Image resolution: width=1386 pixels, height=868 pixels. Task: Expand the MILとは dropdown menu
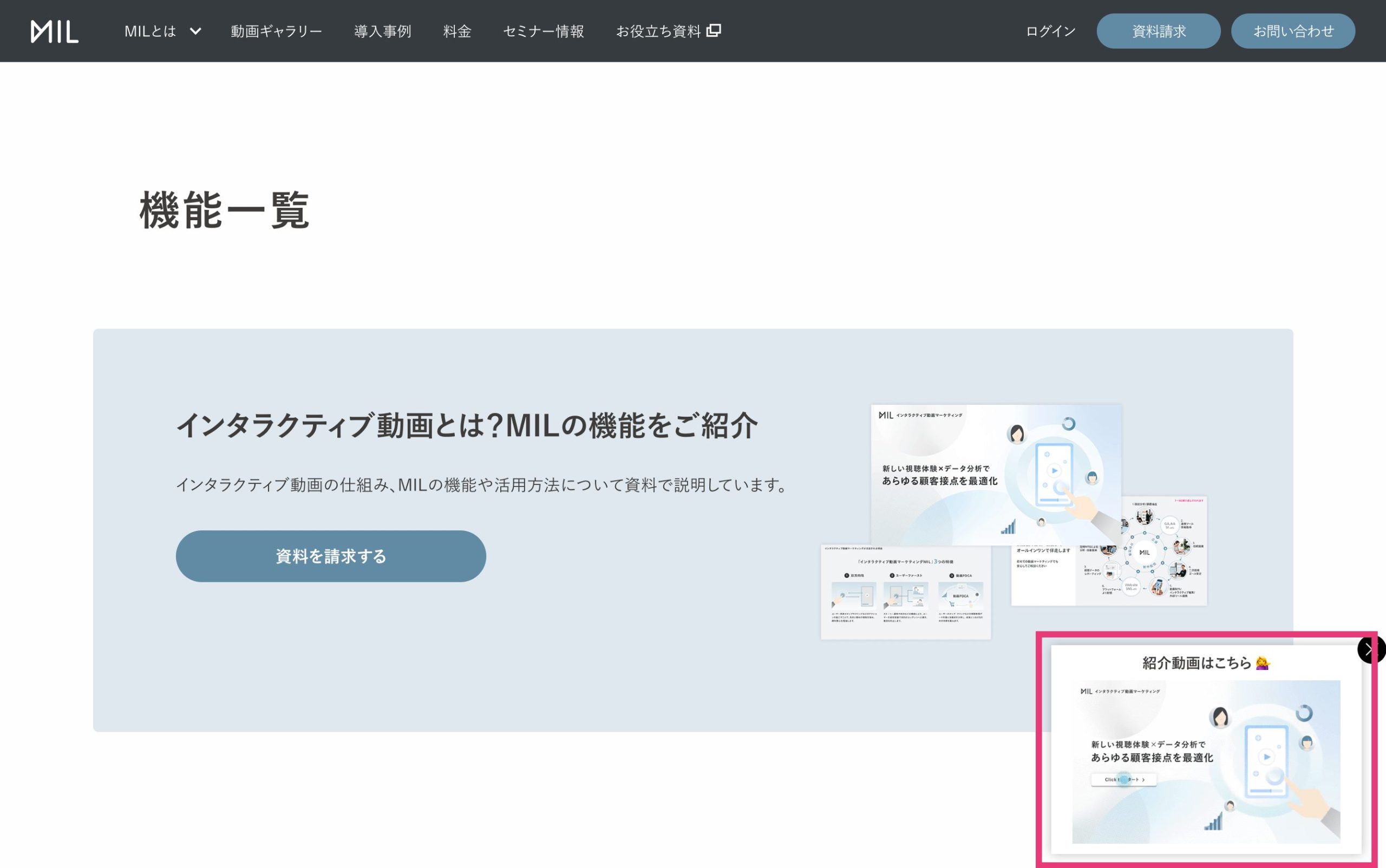162,31
